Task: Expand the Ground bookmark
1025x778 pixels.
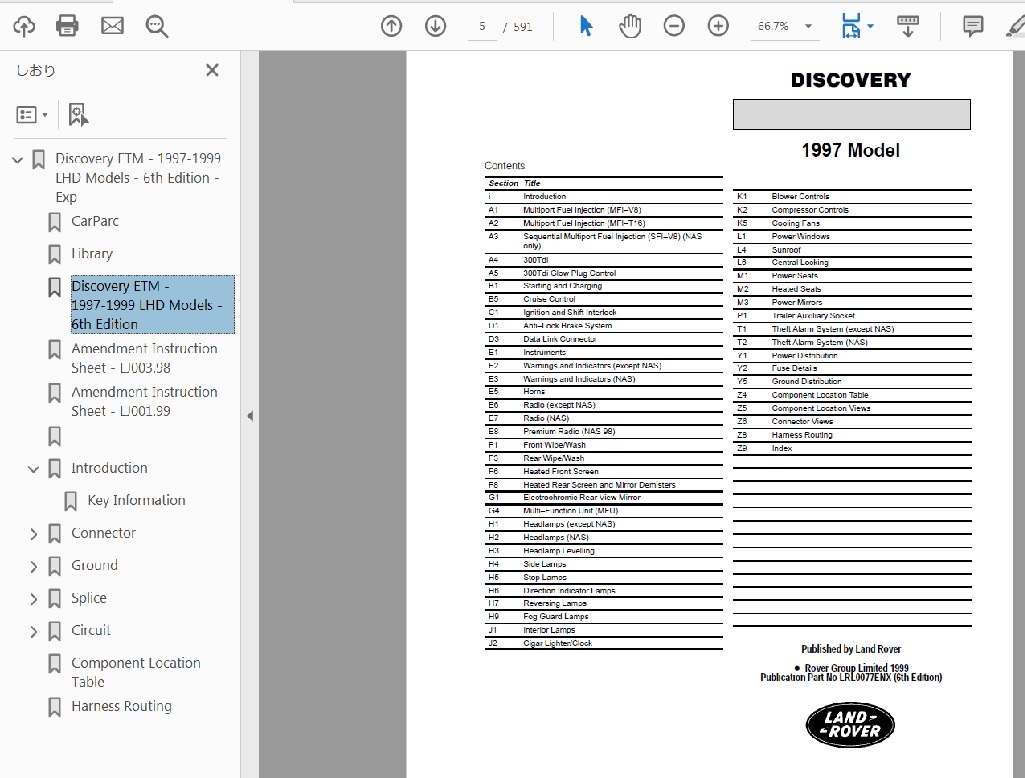Action: click(x=33, y=567)
